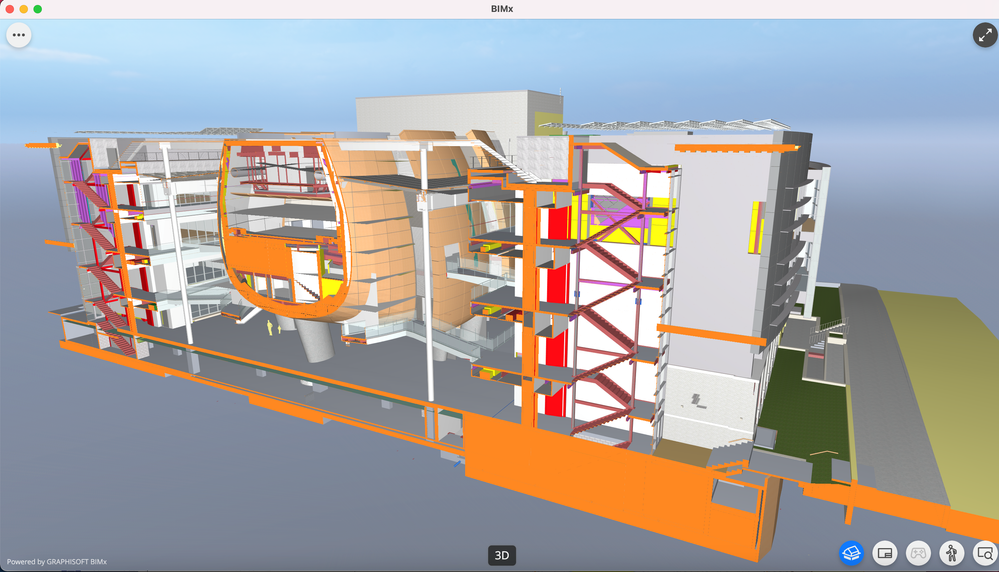Click the yellow human figure in the model
Screen dimensions: 999x572
point(270,327)
